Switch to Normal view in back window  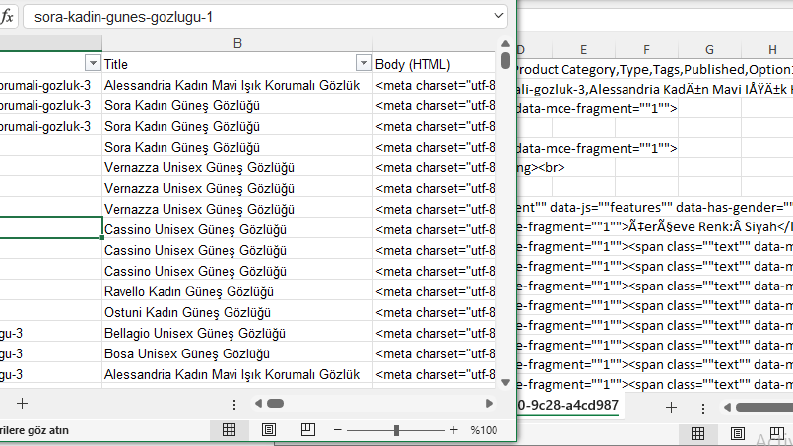coord(698,433)
